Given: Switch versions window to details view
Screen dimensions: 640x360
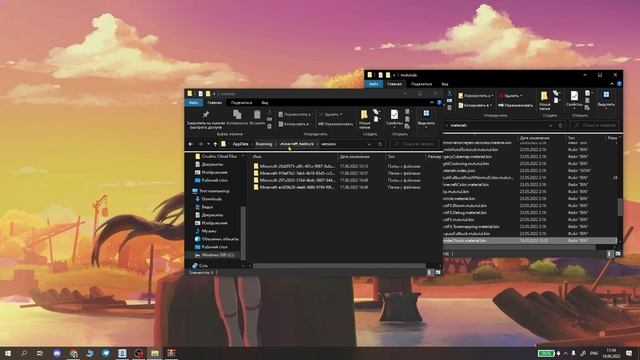Looking at the screenshot, I should (430, 272).
